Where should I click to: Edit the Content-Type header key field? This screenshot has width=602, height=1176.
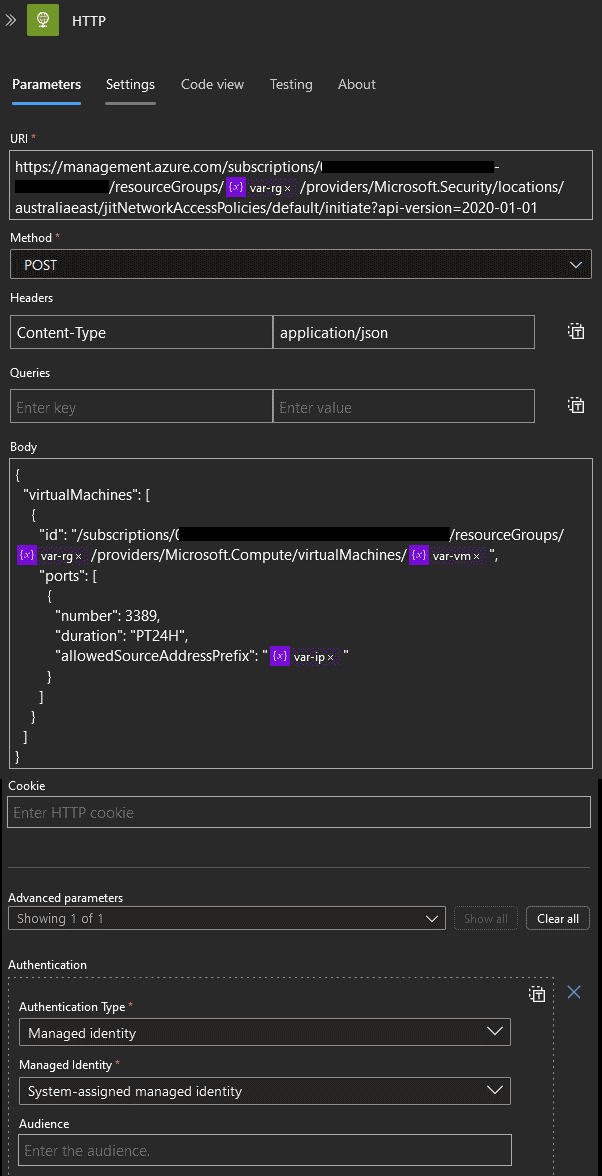141,332
